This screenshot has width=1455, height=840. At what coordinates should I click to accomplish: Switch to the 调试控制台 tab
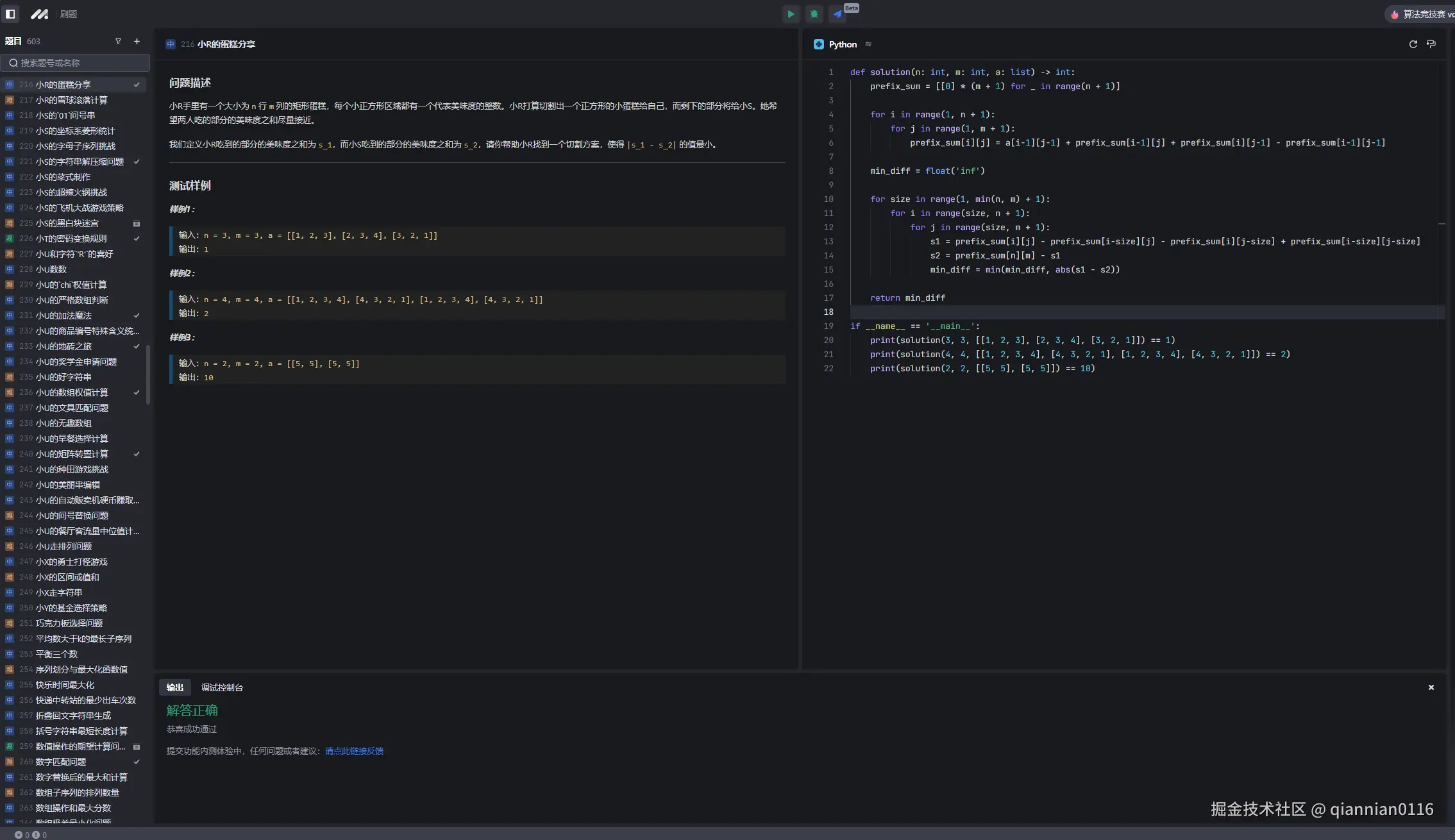click(x=222, y=687)
